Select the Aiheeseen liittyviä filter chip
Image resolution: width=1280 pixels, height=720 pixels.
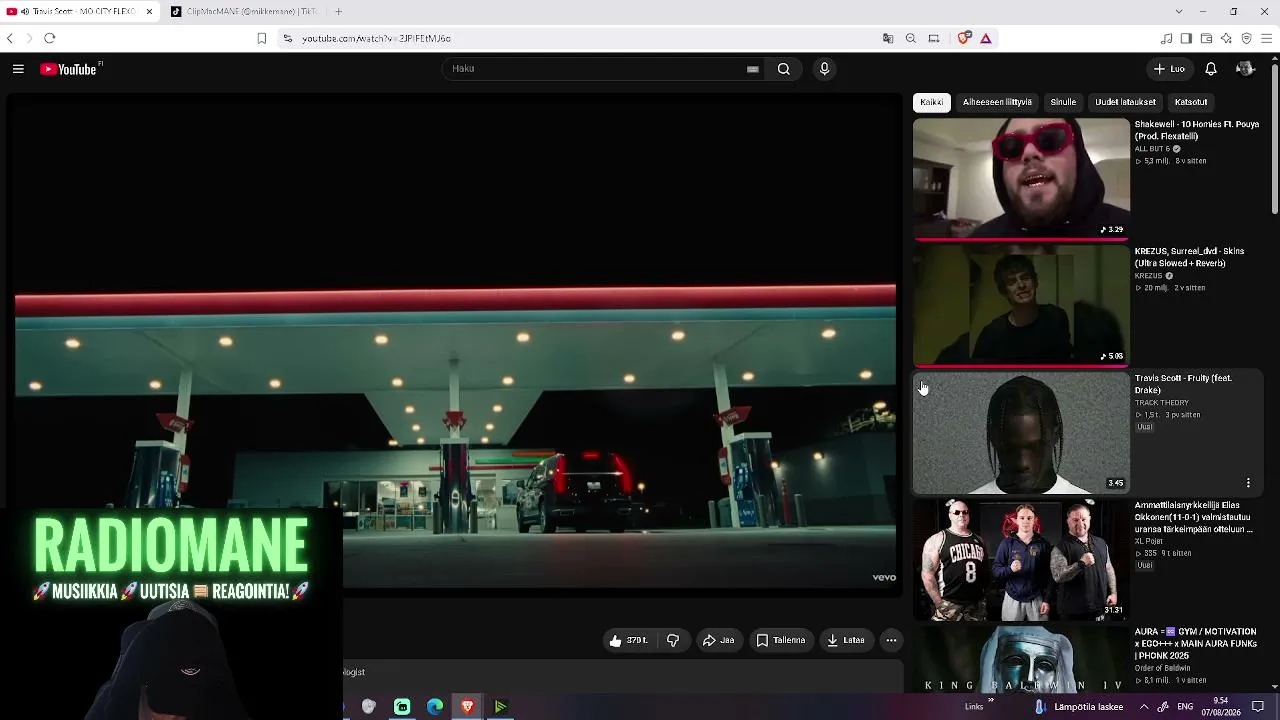(x=997, y=102)
